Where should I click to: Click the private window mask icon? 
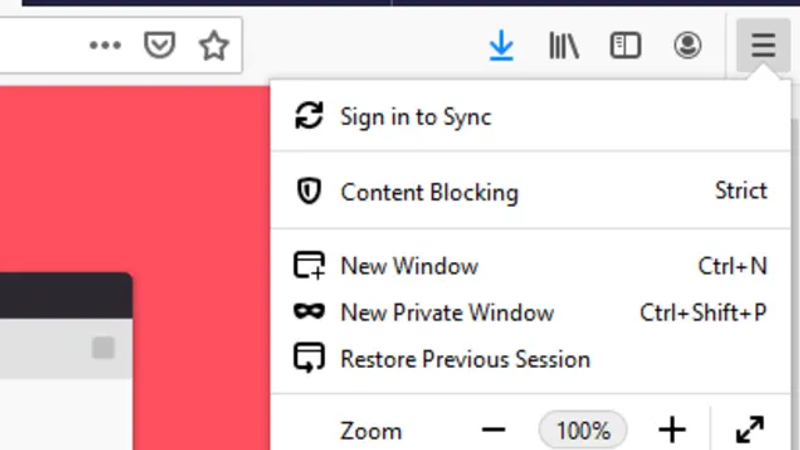(309, 312)
